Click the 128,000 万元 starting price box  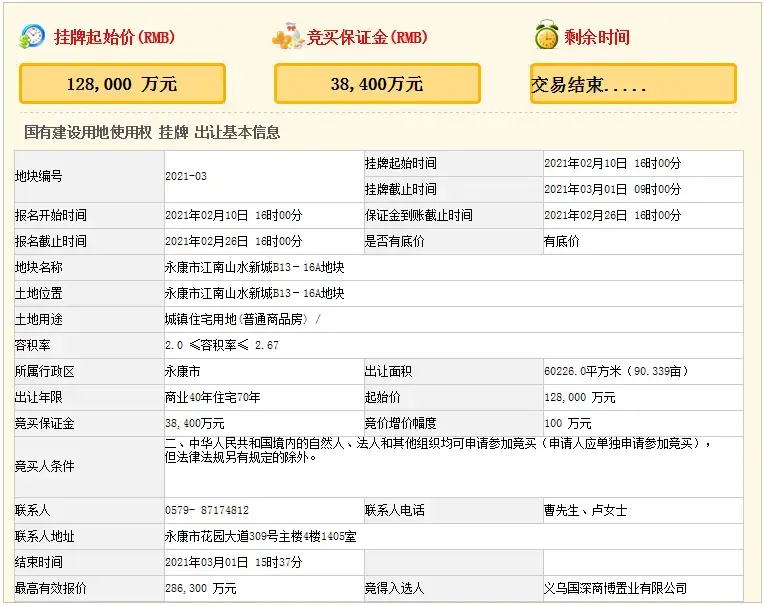[122, 84]
